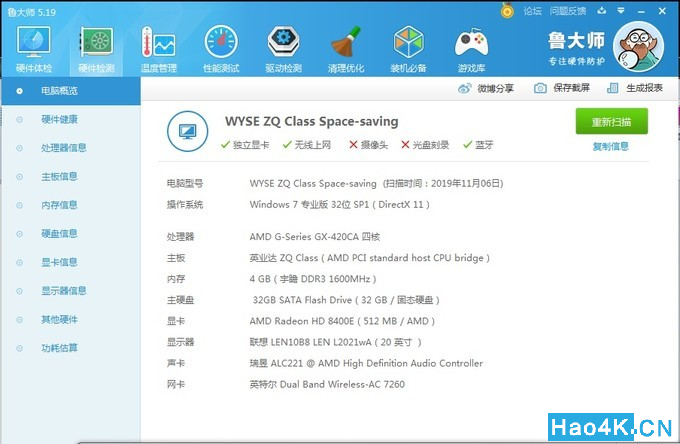Image resolution: width=680 pixels, height=444 pixels.
Task: Click Windows 7 专业版 32位 SP1 value
Action: pyautogui.click(x=340, y=205)
